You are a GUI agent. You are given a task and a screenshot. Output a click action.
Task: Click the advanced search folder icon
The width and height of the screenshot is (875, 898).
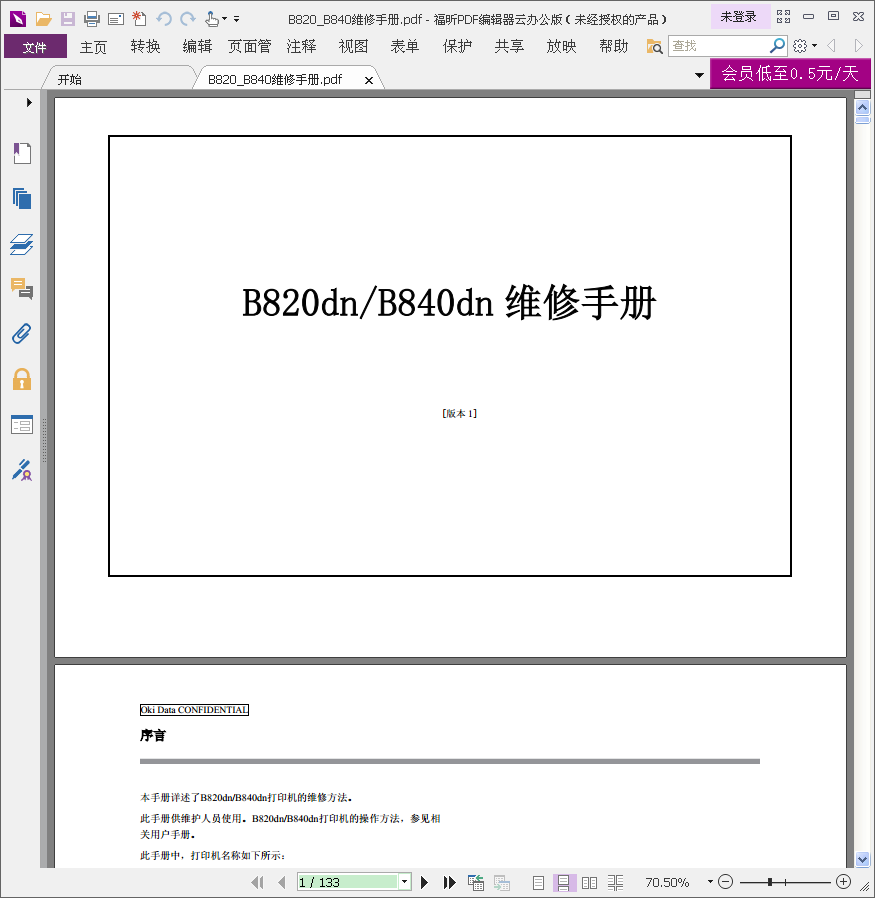point(654,46)
